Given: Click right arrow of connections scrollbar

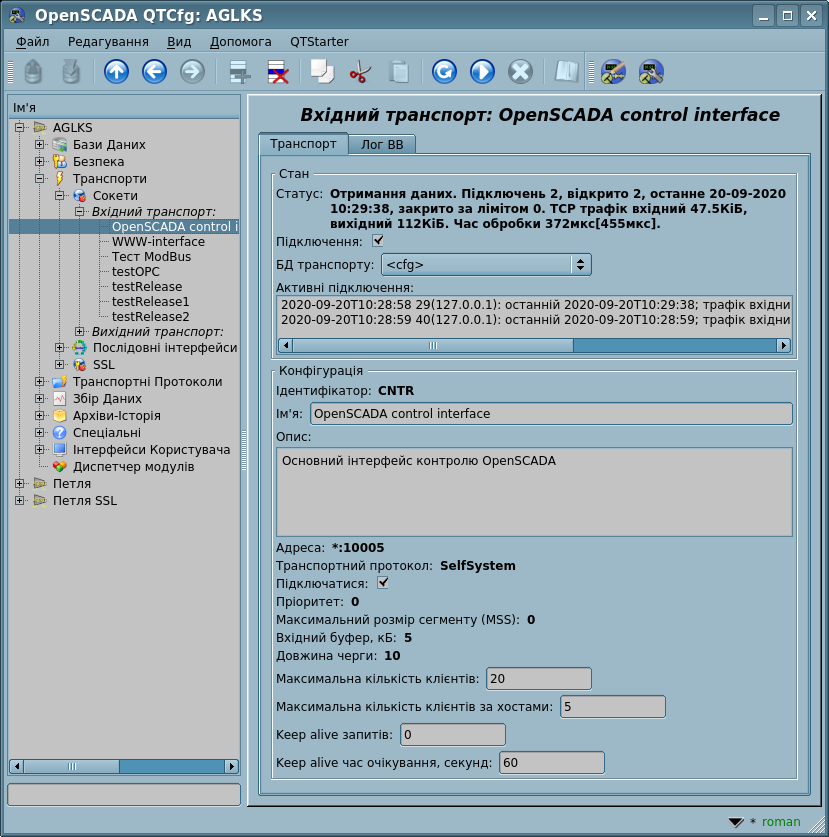Looking at the screenshot, I should (784, 345).
